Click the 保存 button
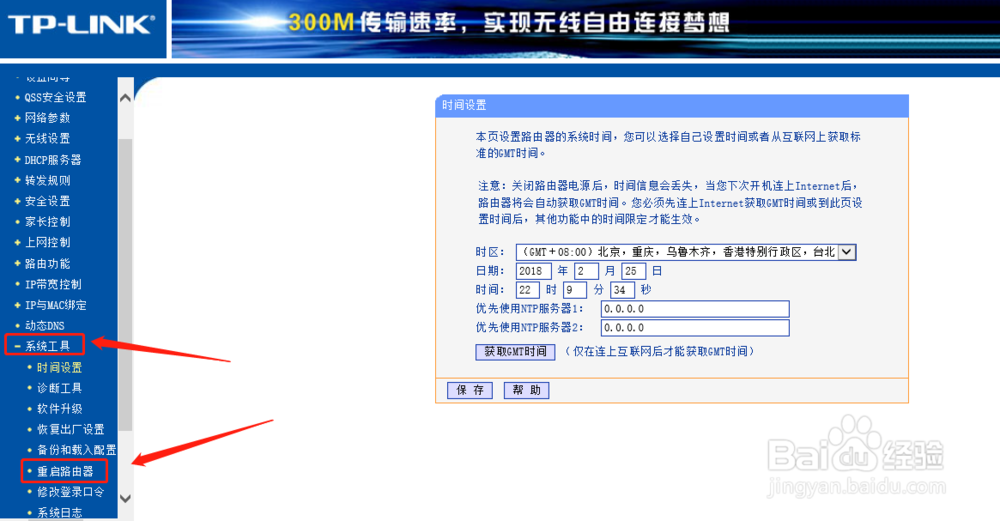Screen dimensions: 1000x521 point(470,390)
